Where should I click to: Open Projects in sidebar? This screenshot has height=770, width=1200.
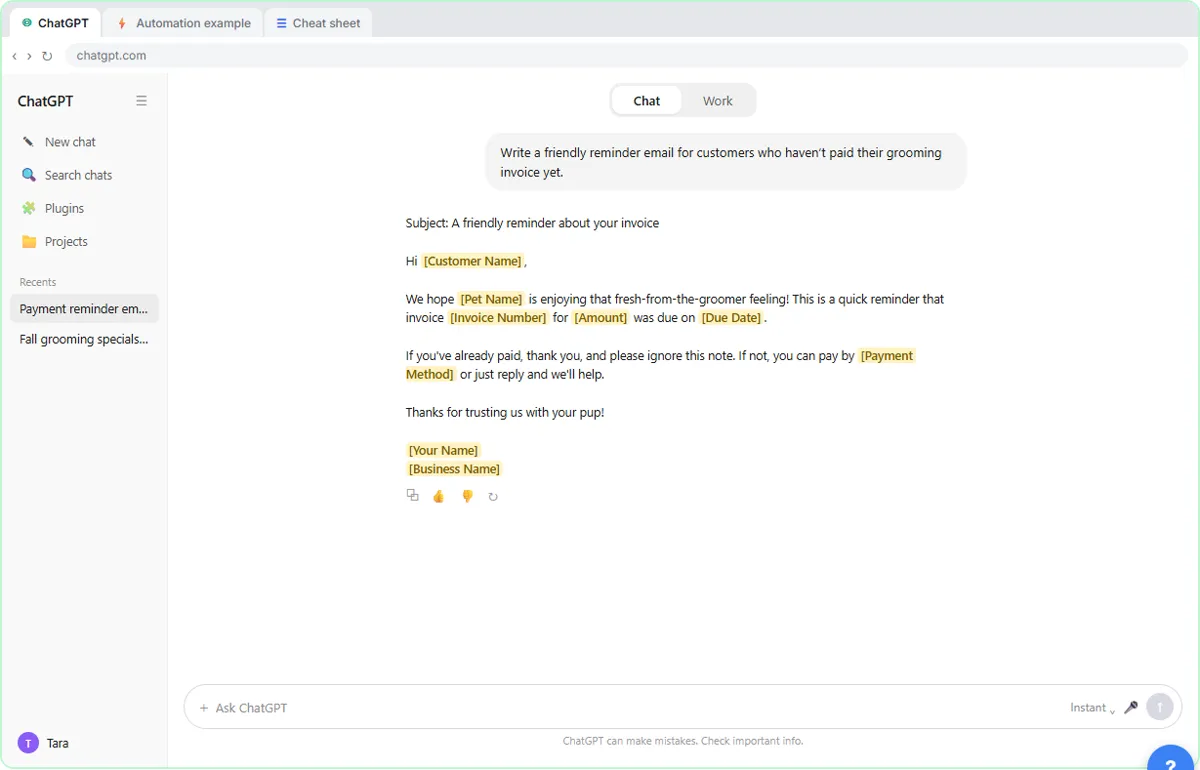pos(84,242)
